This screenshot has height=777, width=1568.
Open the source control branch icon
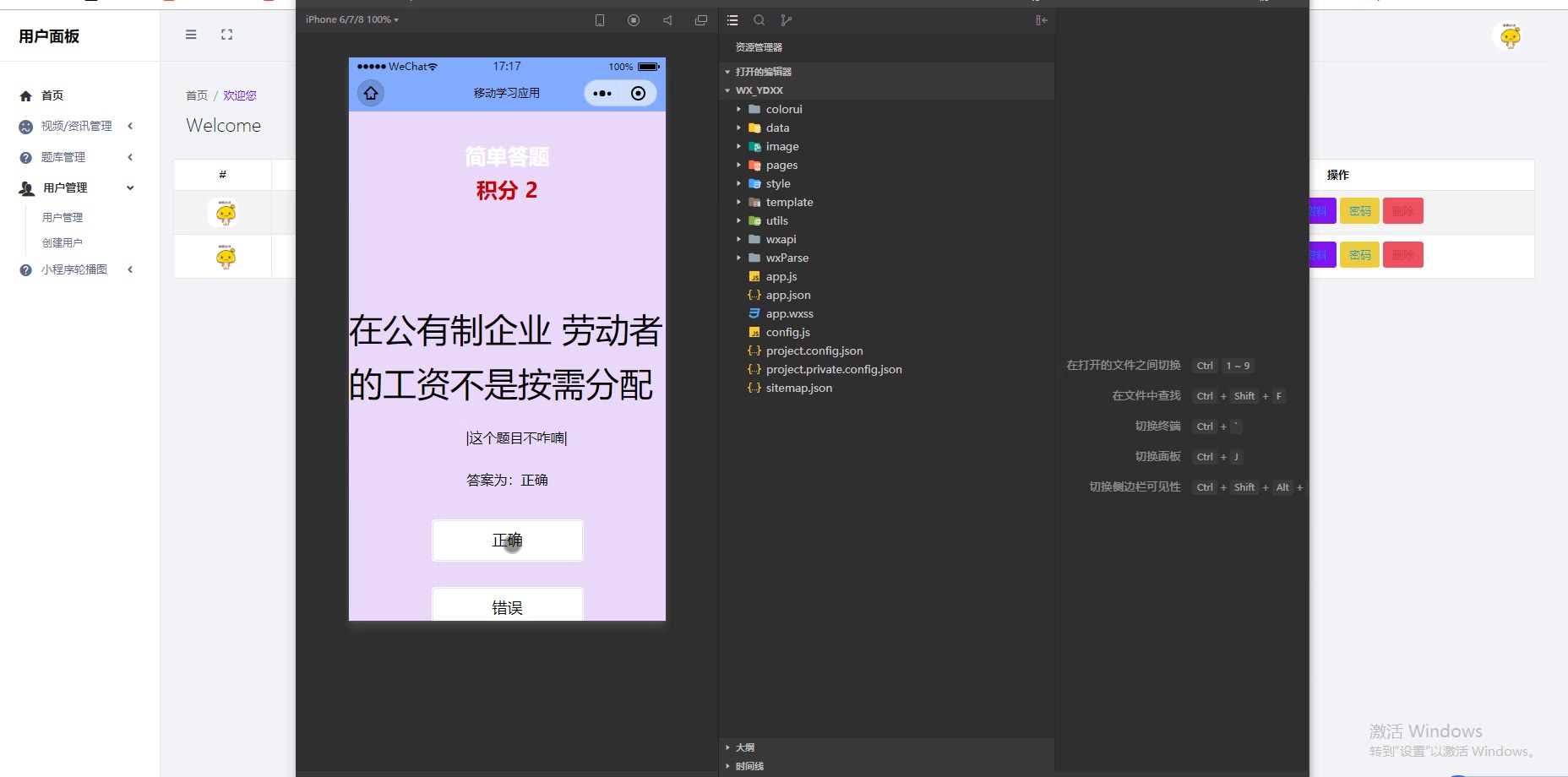(x=787, y=20)
